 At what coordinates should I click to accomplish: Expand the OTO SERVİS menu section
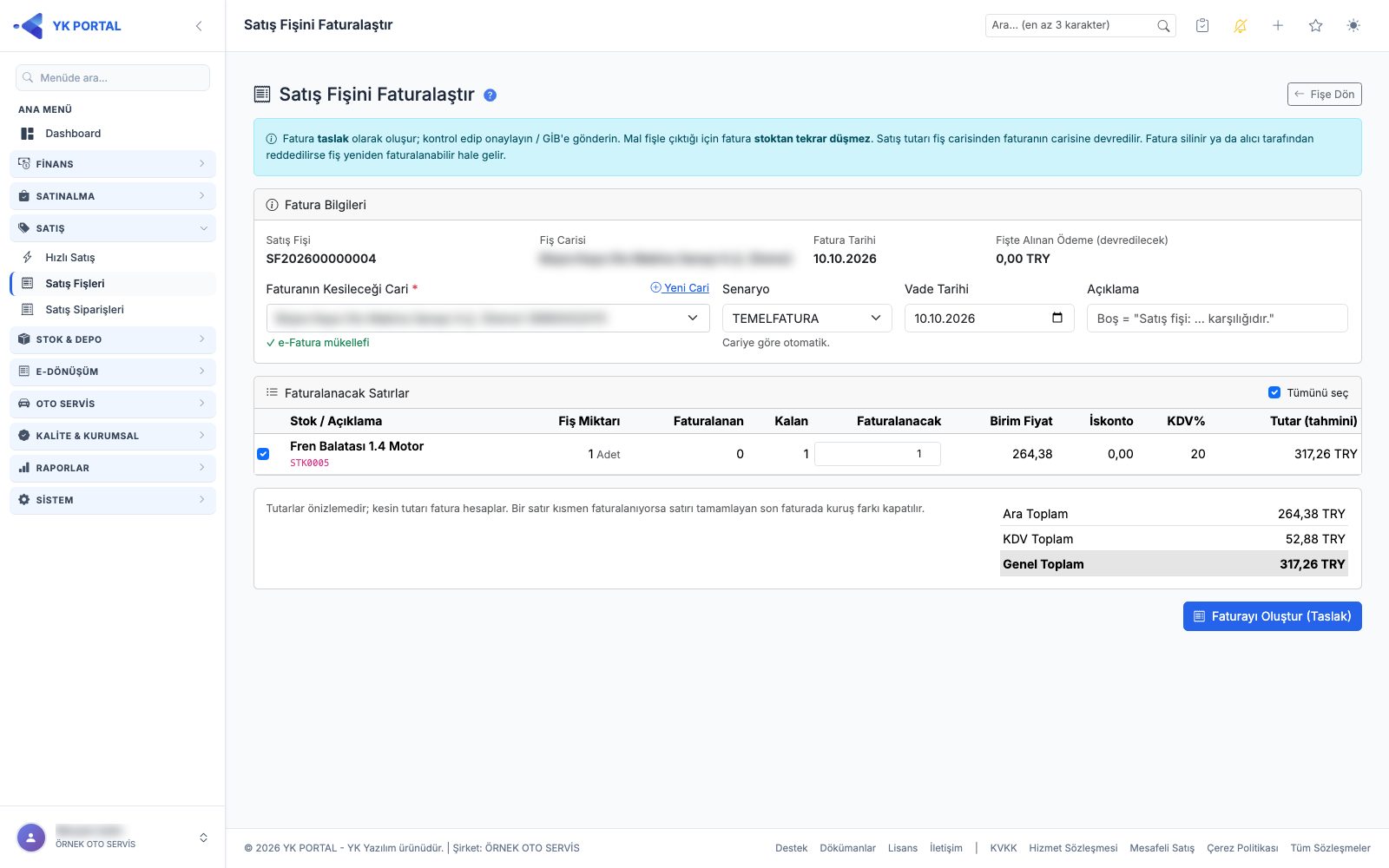coord(113,404)
